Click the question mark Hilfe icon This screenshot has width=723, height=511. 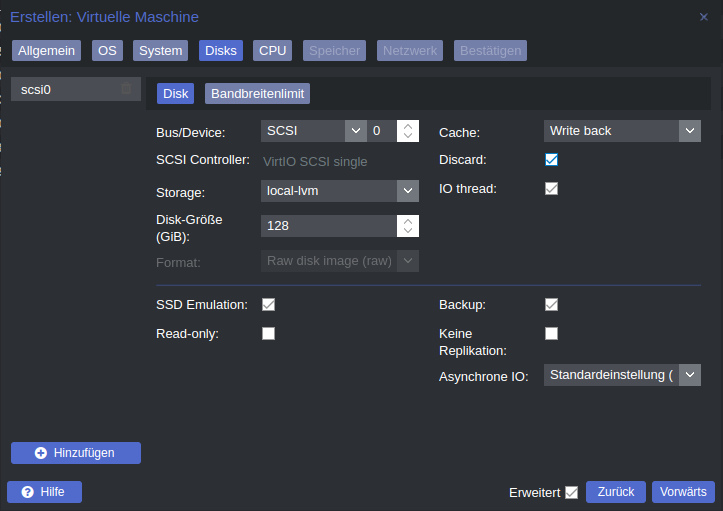tap(28, 492)
